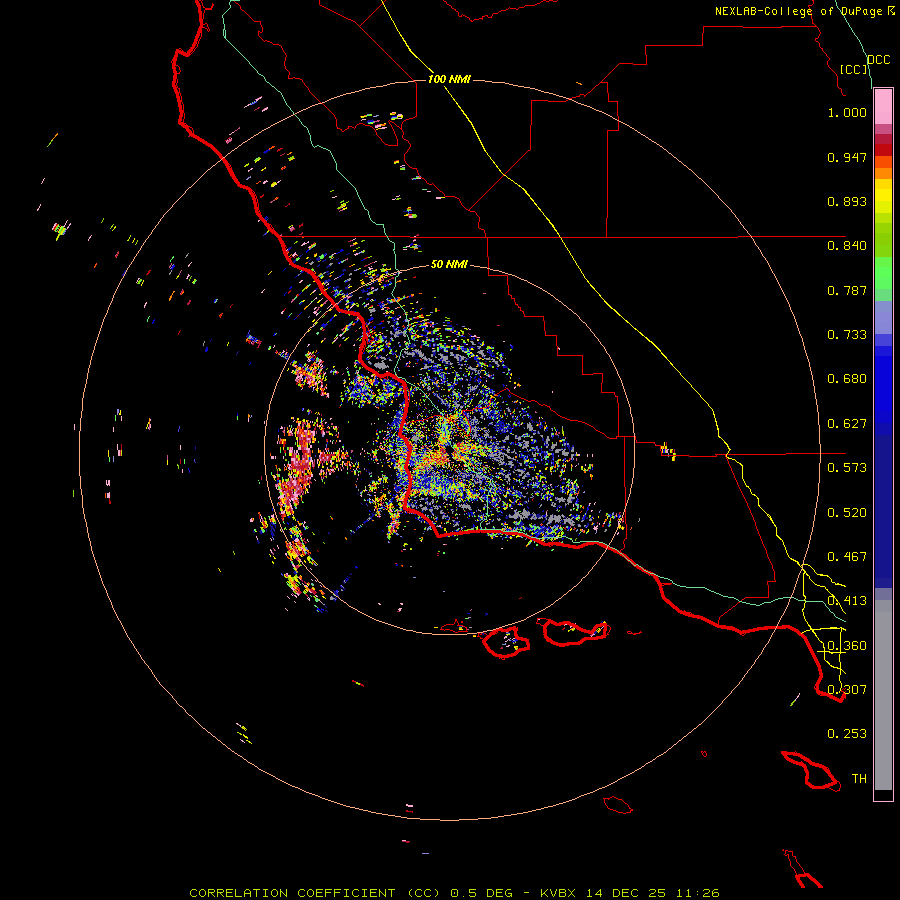Viewport: 900px width, 900px height.
Task: Click the 0.947 scale value
Action: pyautogui.click(x=847, y=157)
